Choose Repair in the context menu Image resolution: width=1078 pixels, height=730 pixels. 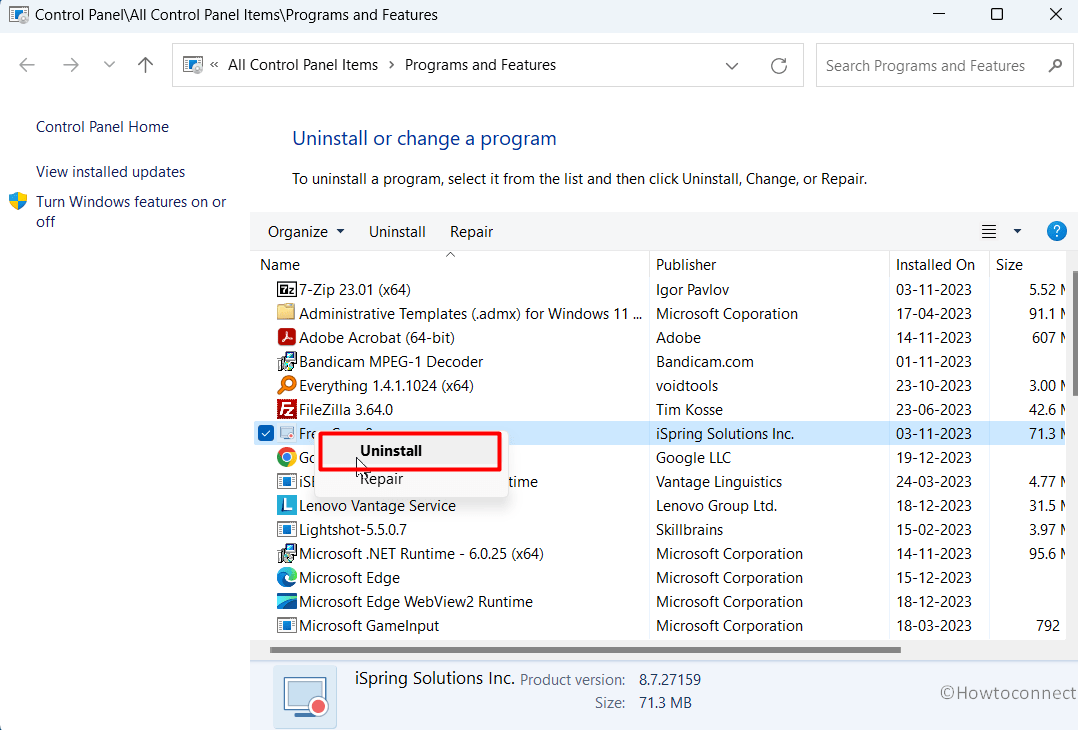[x=382, y=479]
